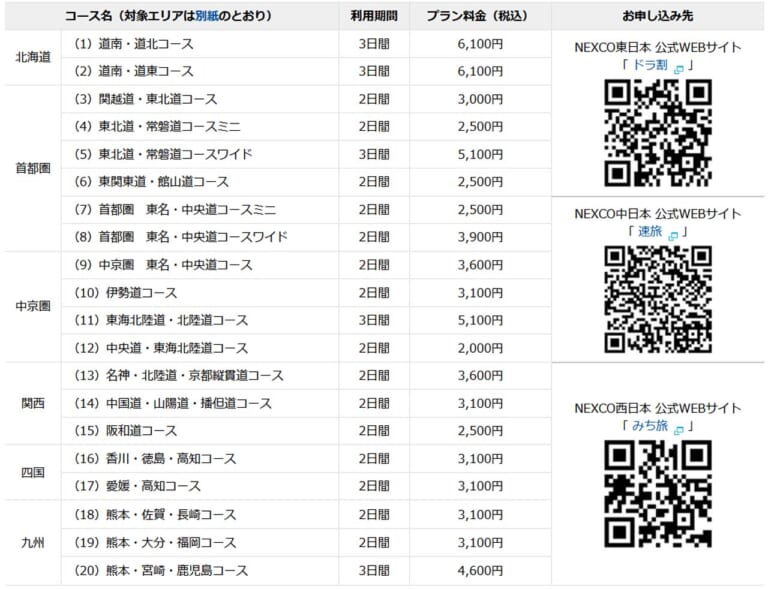Click the external link icon beside みち旅
Viewport: 768px width, 589px height.
coord(679,429)
